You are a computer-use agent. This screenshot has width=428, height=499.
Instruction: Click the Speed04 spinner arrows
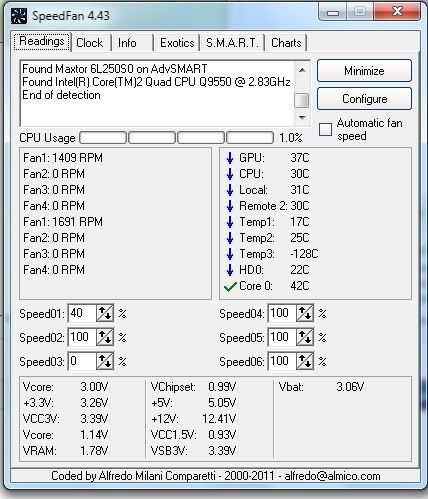[305, 313]
